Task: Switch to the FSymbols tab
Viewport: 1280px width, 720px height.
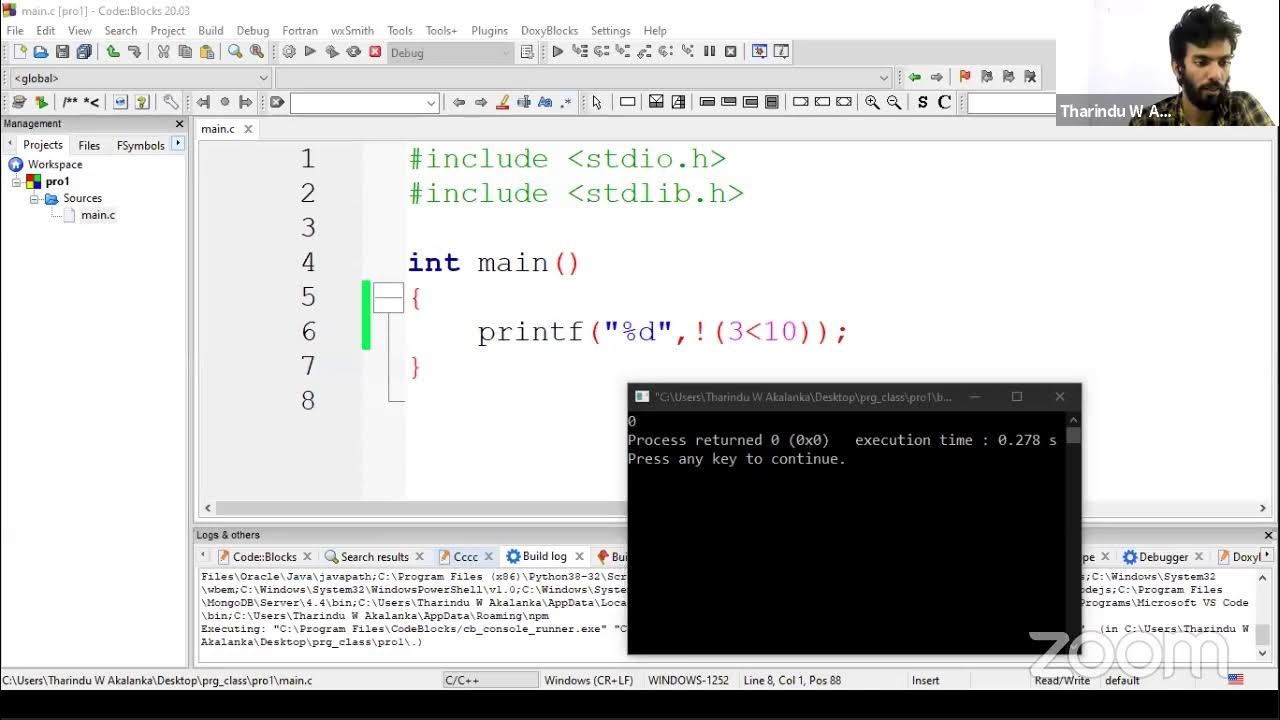Action: point(140,145)
